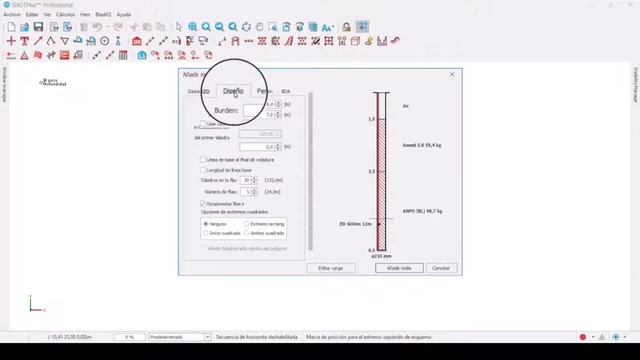Viewport: 640px width, 360px height.
Task: Click the 7,0 spacing spinner arrows
Action: click(278, 115)
